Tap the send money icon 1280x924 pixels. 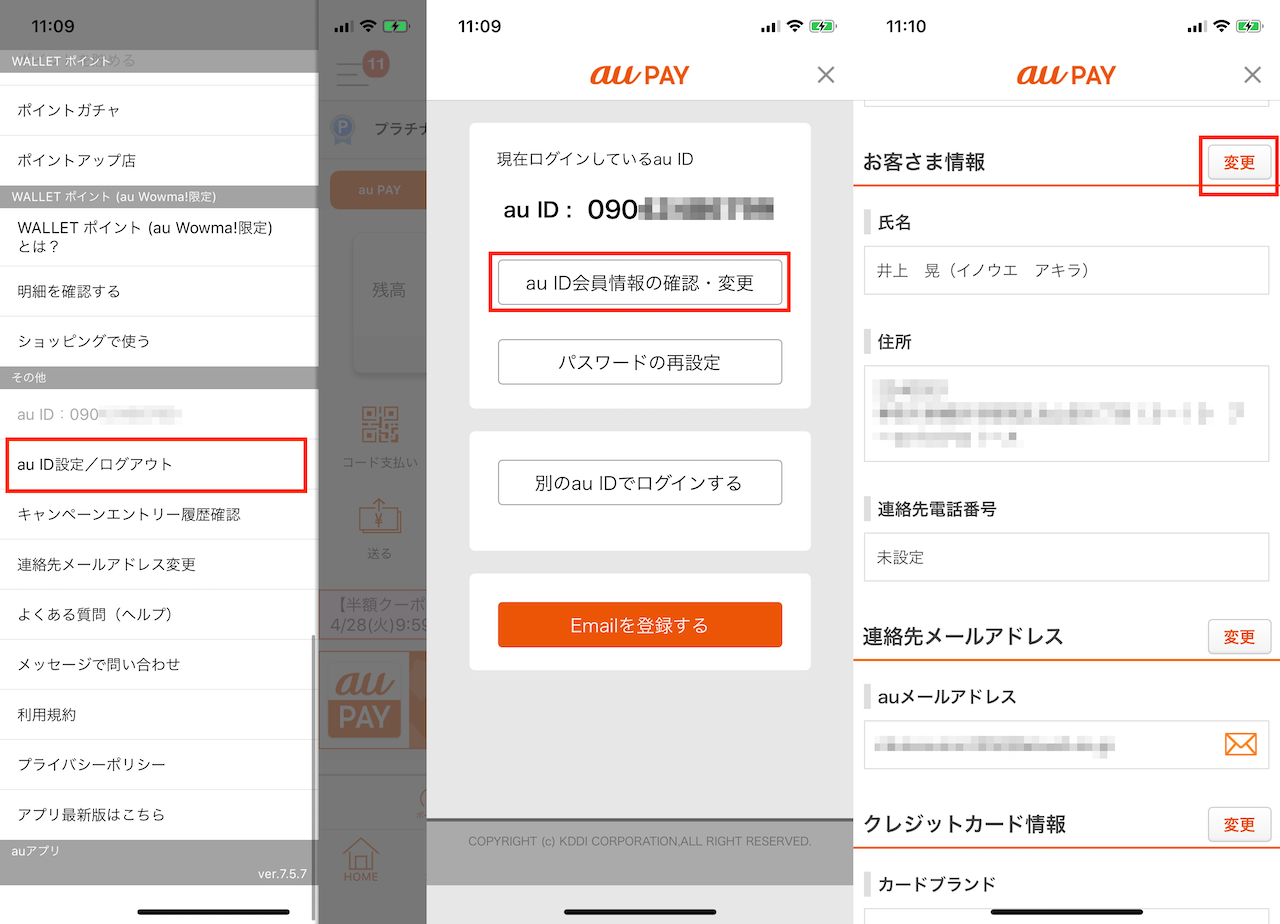pos(380,518)
